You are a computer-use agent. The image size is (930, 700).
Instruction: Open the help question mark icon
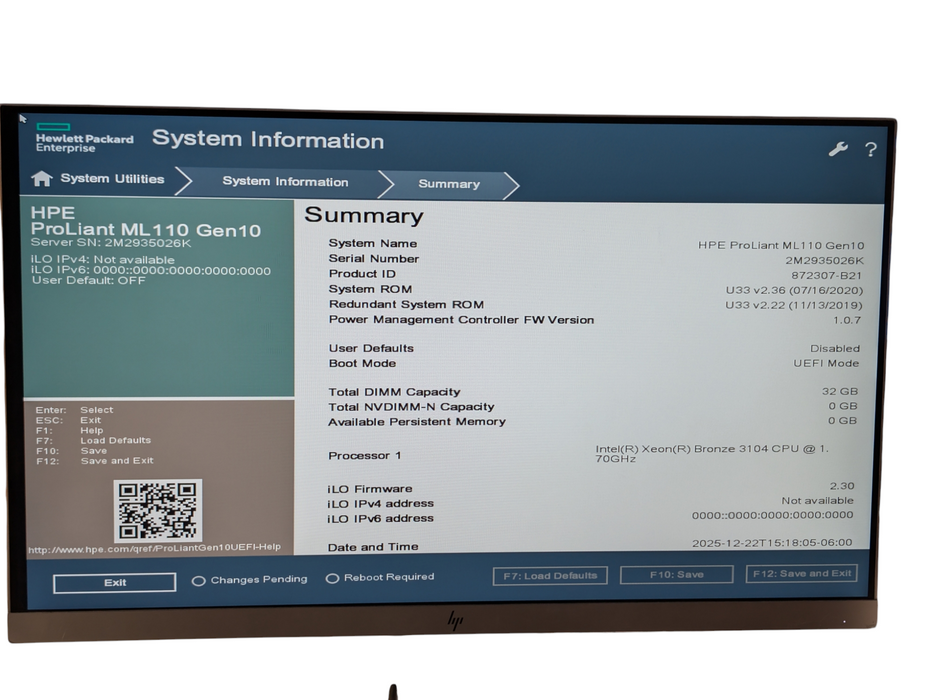(x=870, y=150)
